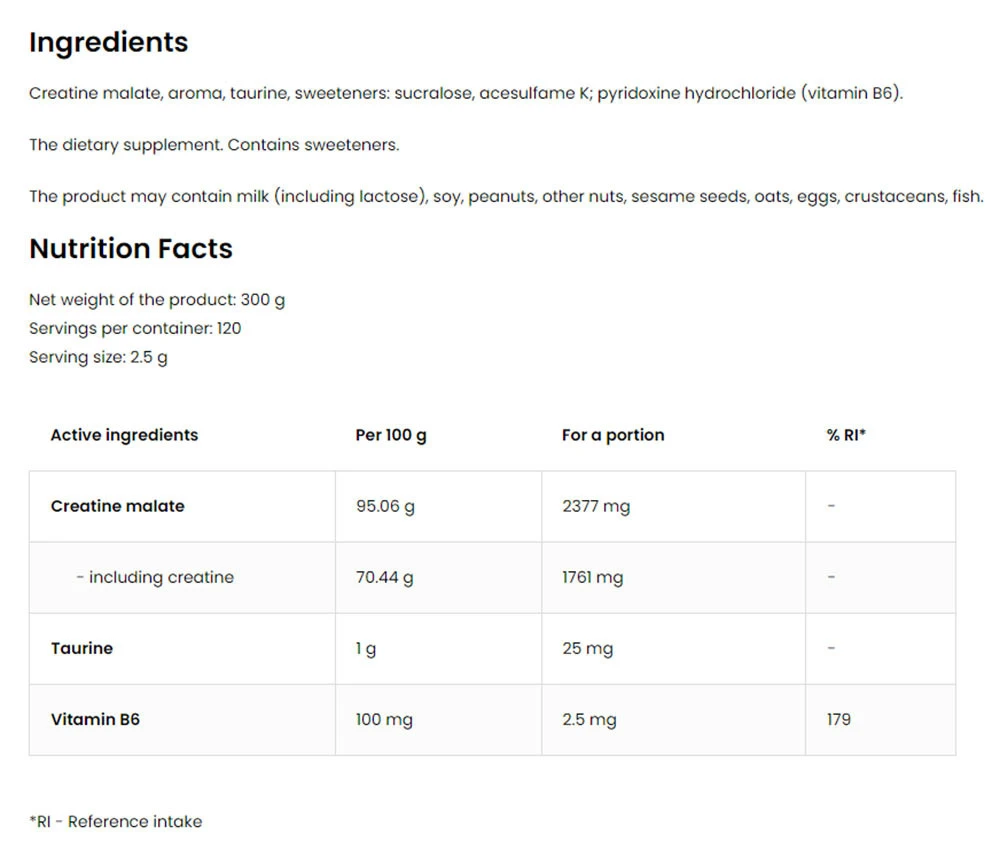
Task: Click the Nutrition Facts heading
Action: pyautogui.click(x=131, y=248)
